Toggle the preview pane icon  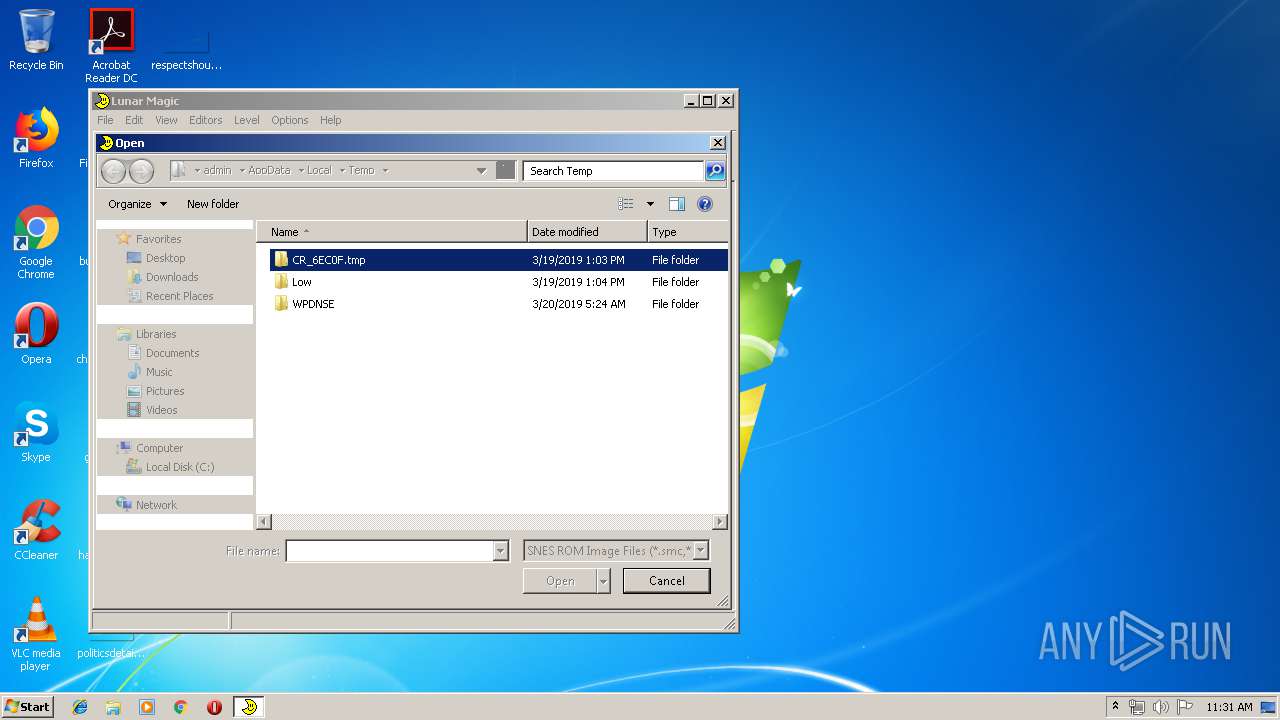pos(677,204)
